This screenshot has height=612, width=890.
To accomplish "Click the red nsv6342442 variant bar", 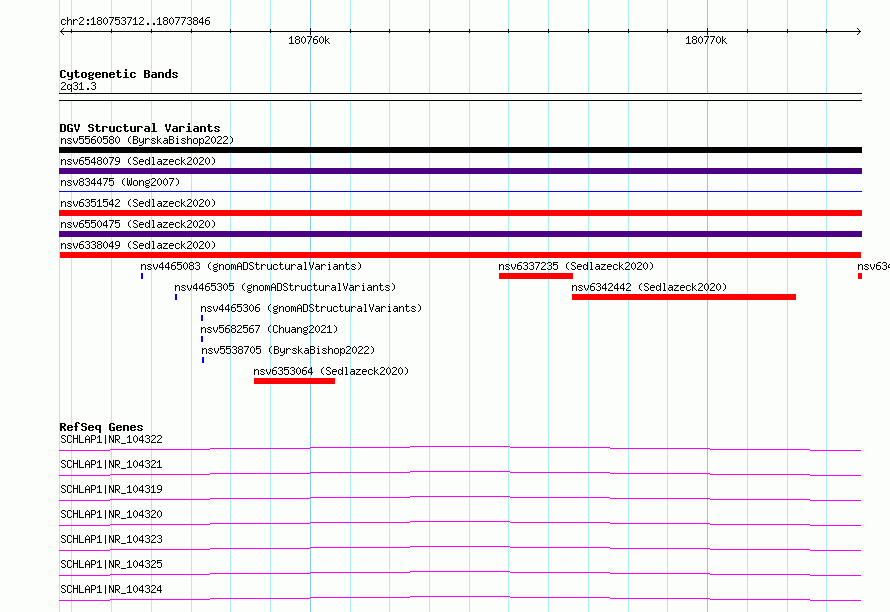I will click(684, 297).
